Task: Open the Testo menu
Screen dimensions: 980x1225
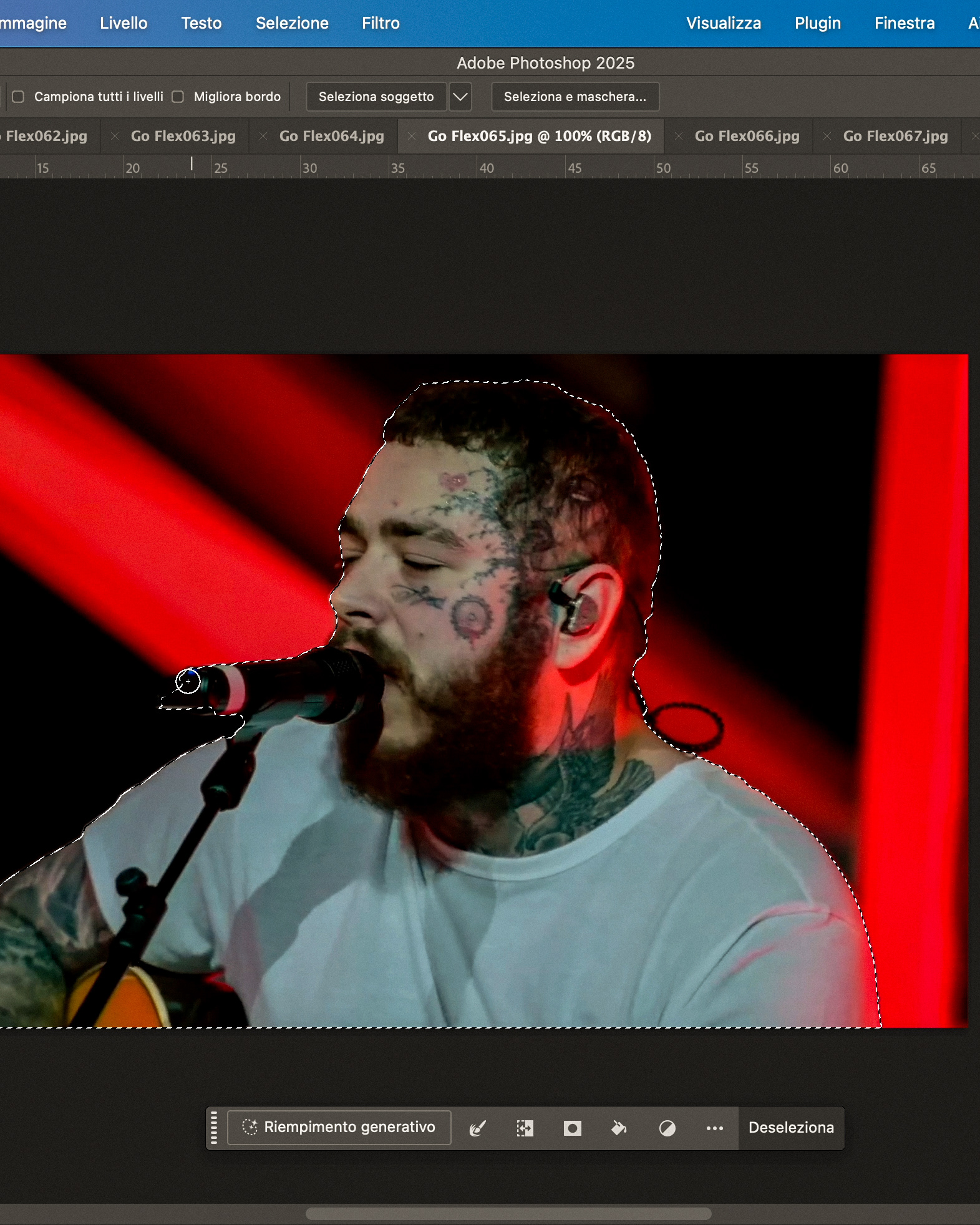Action: click(201, 23)
